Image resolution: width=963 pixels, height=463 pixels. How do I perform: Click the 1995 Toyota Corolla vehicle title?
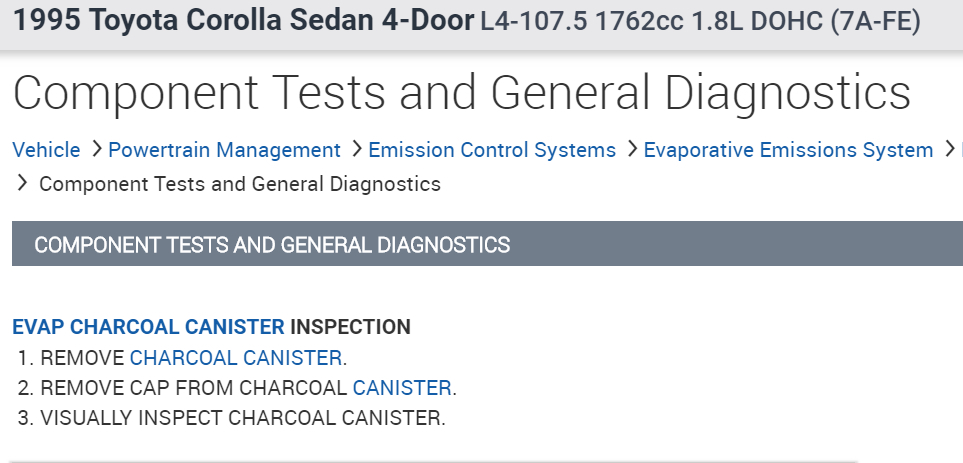point(243,22)
